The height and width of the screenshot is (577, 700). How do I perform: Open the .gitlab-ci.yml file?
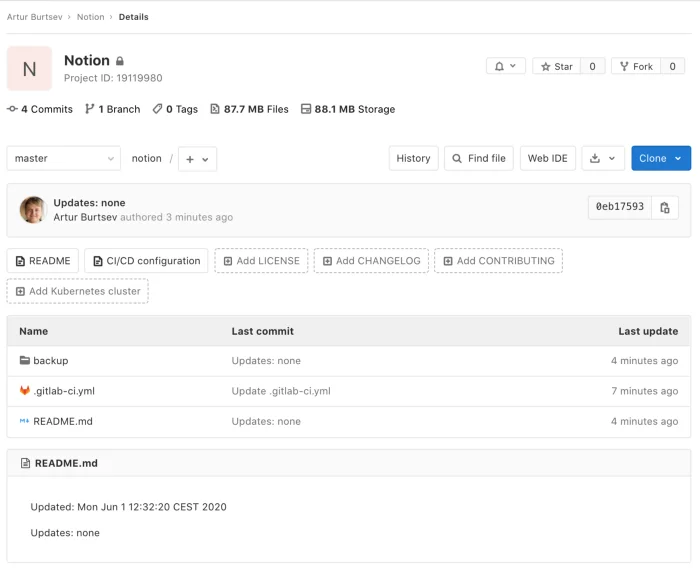point(64,391)
